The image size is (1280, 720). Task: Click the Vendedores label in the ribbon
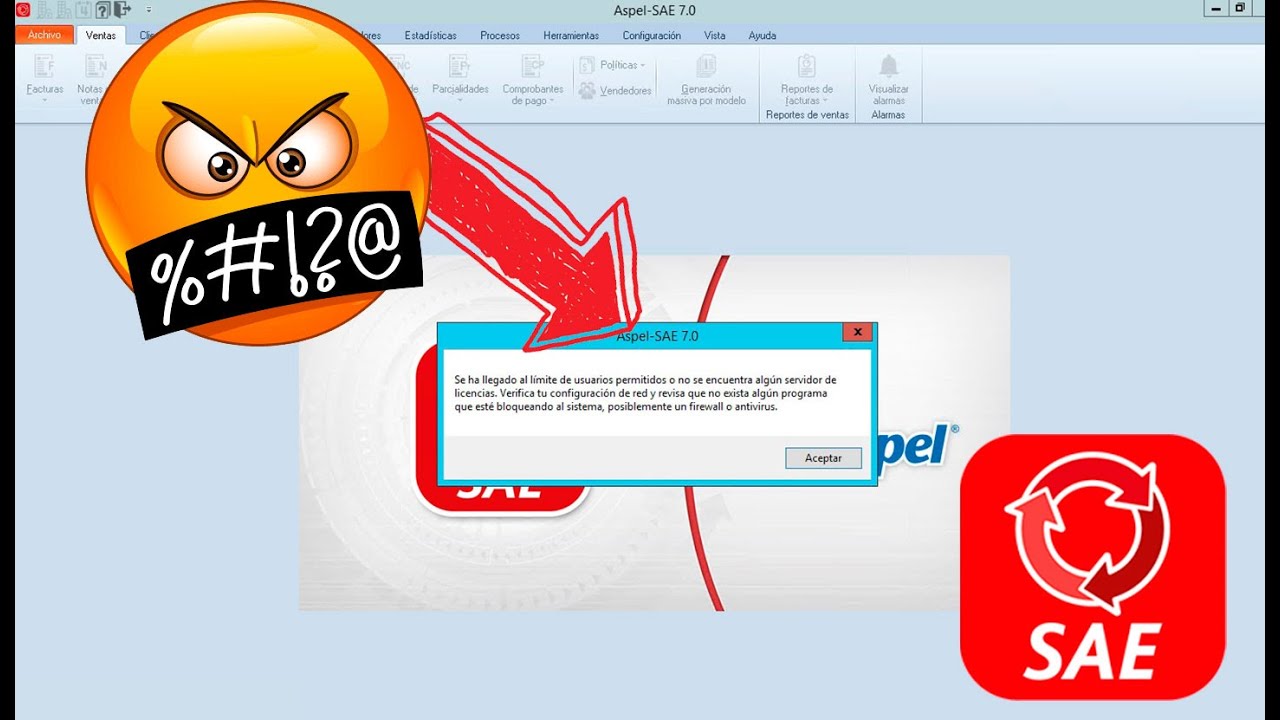click(625, 91)
